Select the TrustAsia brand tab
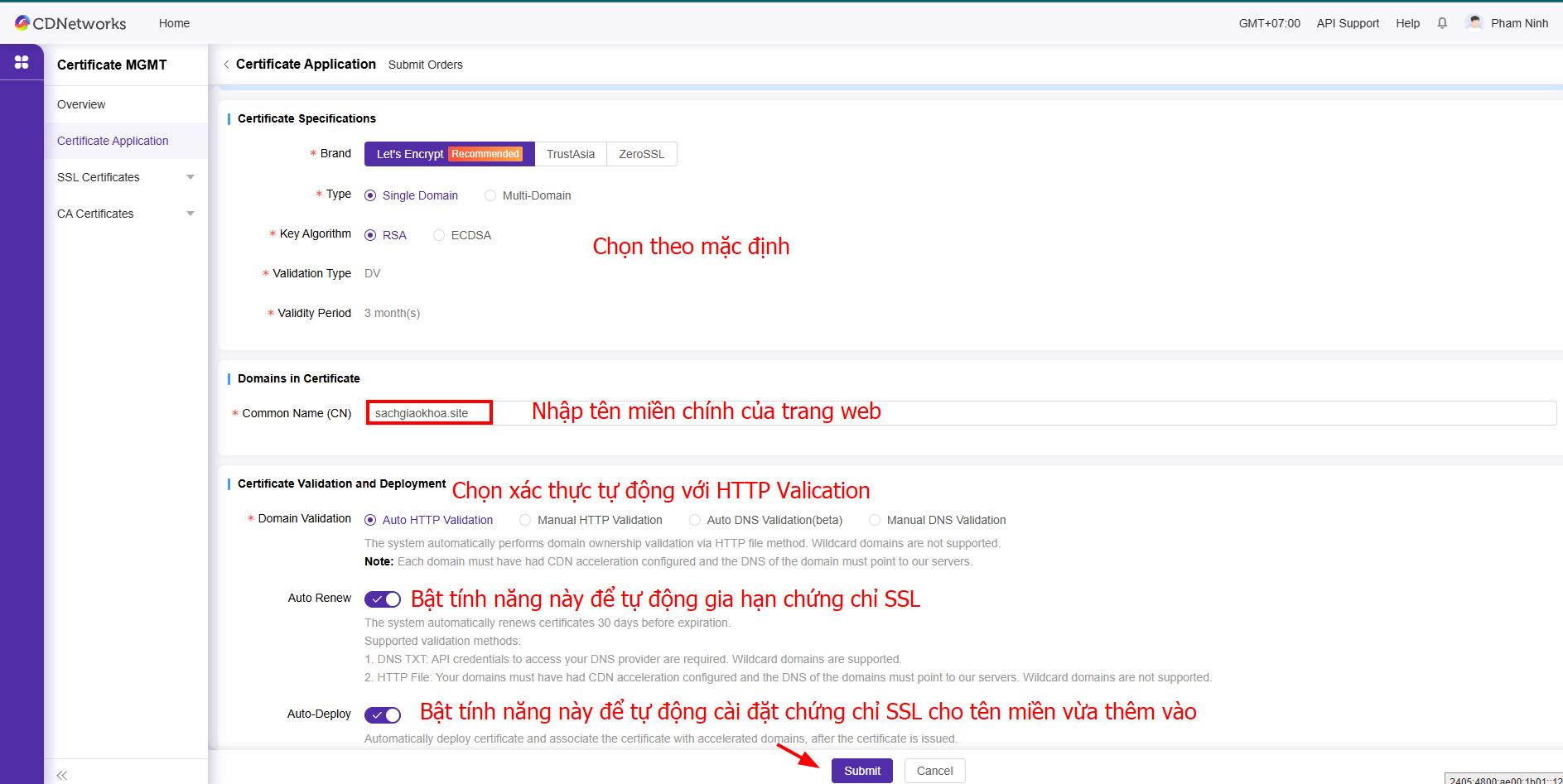The image size is (1563, 784). (x=571, y=154)
